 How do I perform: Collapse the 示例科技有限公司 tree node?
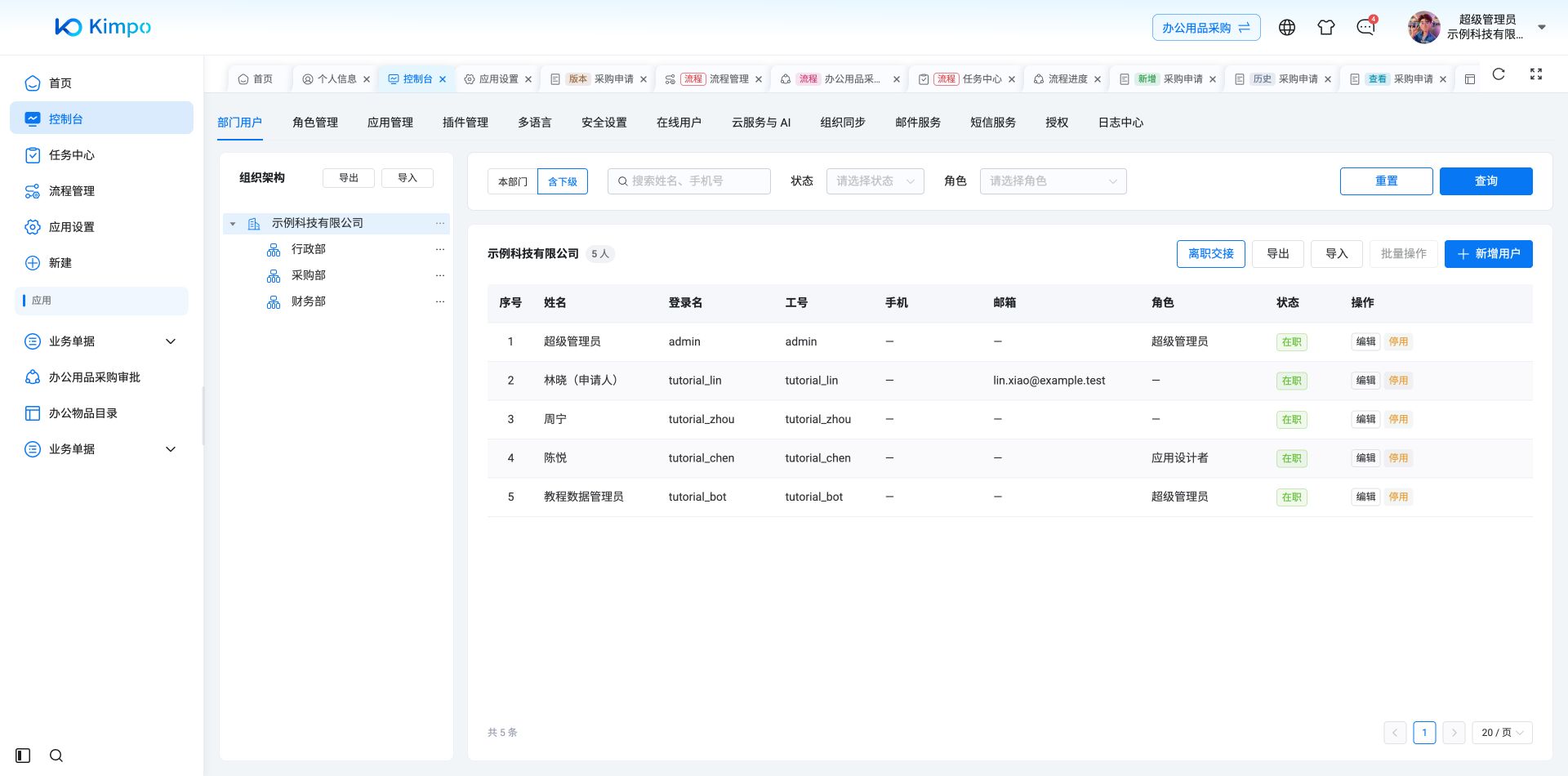coord(233,224)
